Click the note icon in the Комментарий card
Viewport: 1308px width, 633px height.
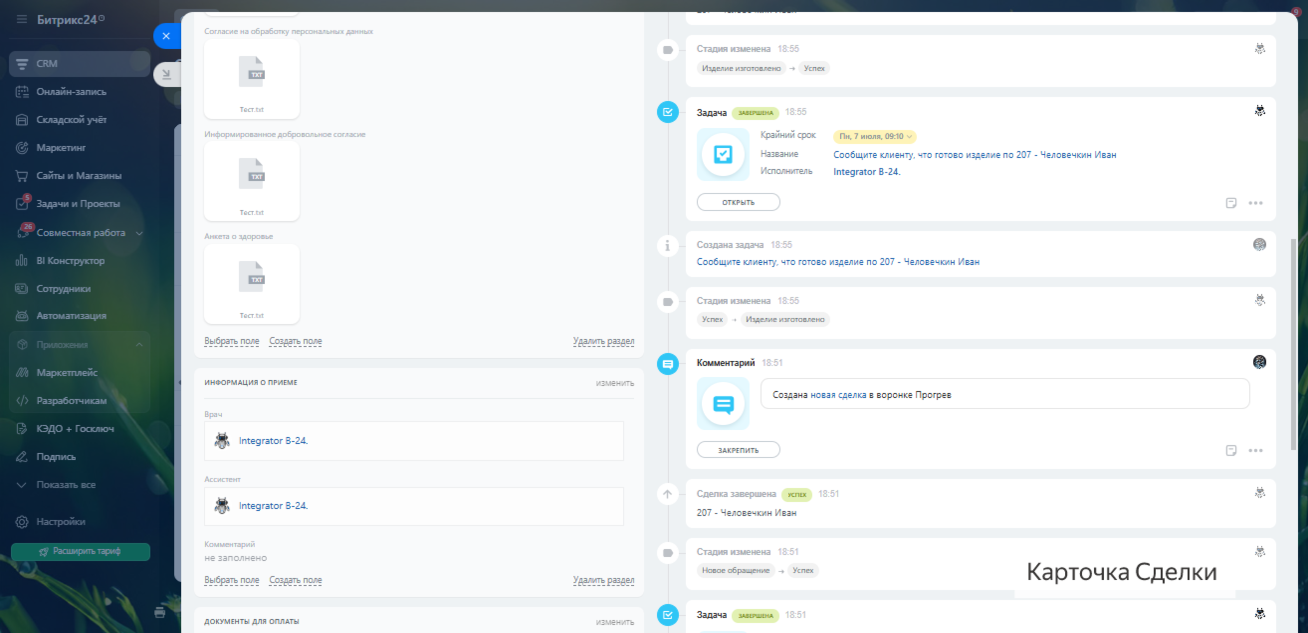click(x=1231, y=451)
